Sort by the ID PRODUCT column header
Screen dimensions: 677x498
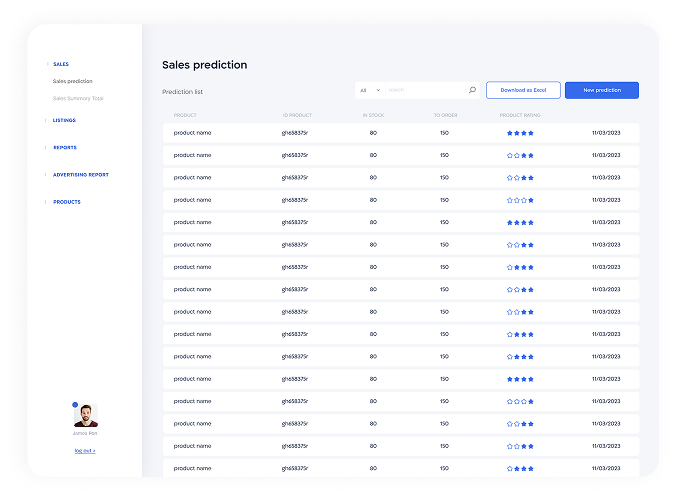(x=297, y=115)
